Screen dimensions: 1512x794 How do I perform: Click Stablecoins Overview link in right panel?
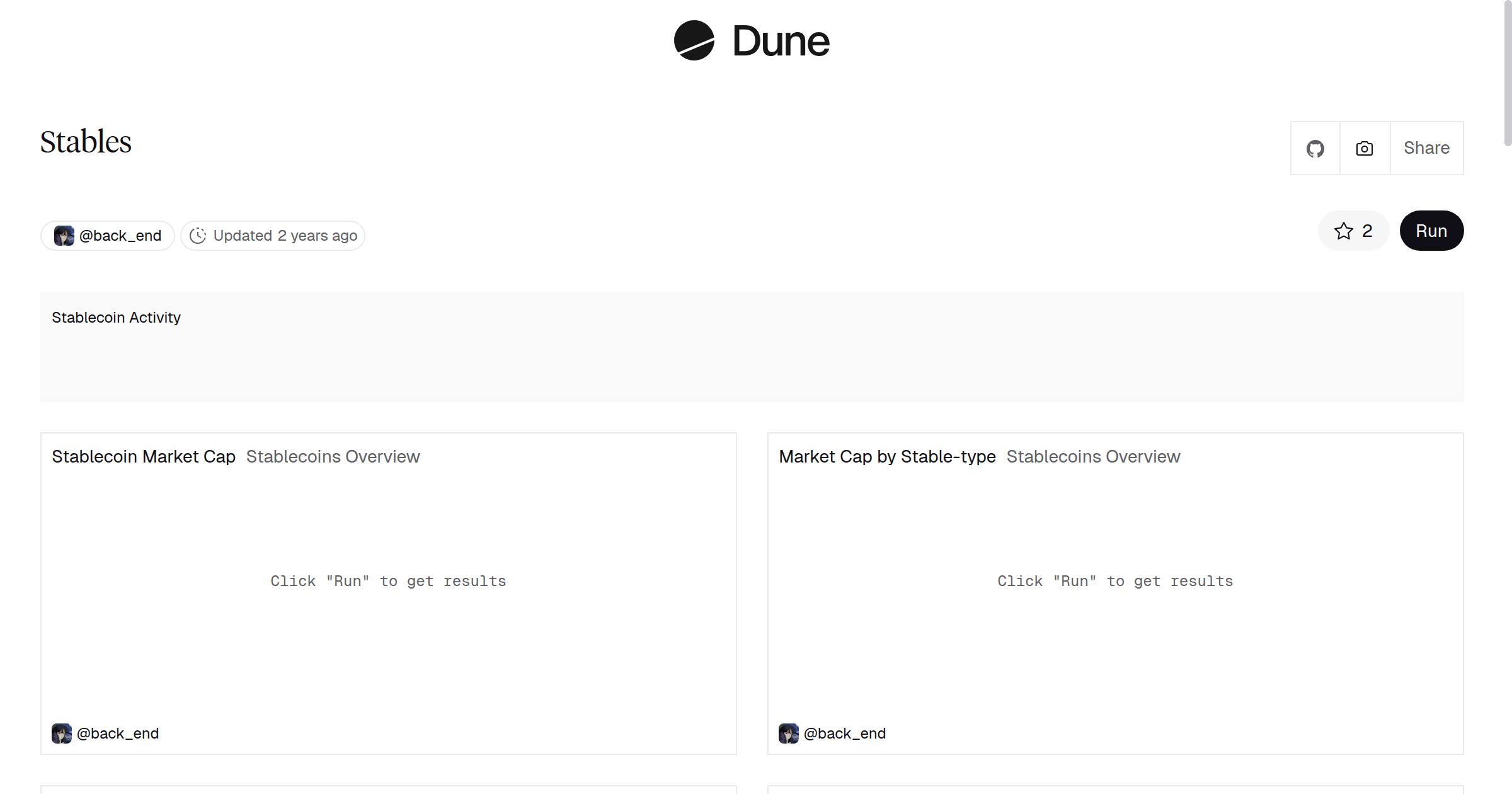pos(1093,457)
